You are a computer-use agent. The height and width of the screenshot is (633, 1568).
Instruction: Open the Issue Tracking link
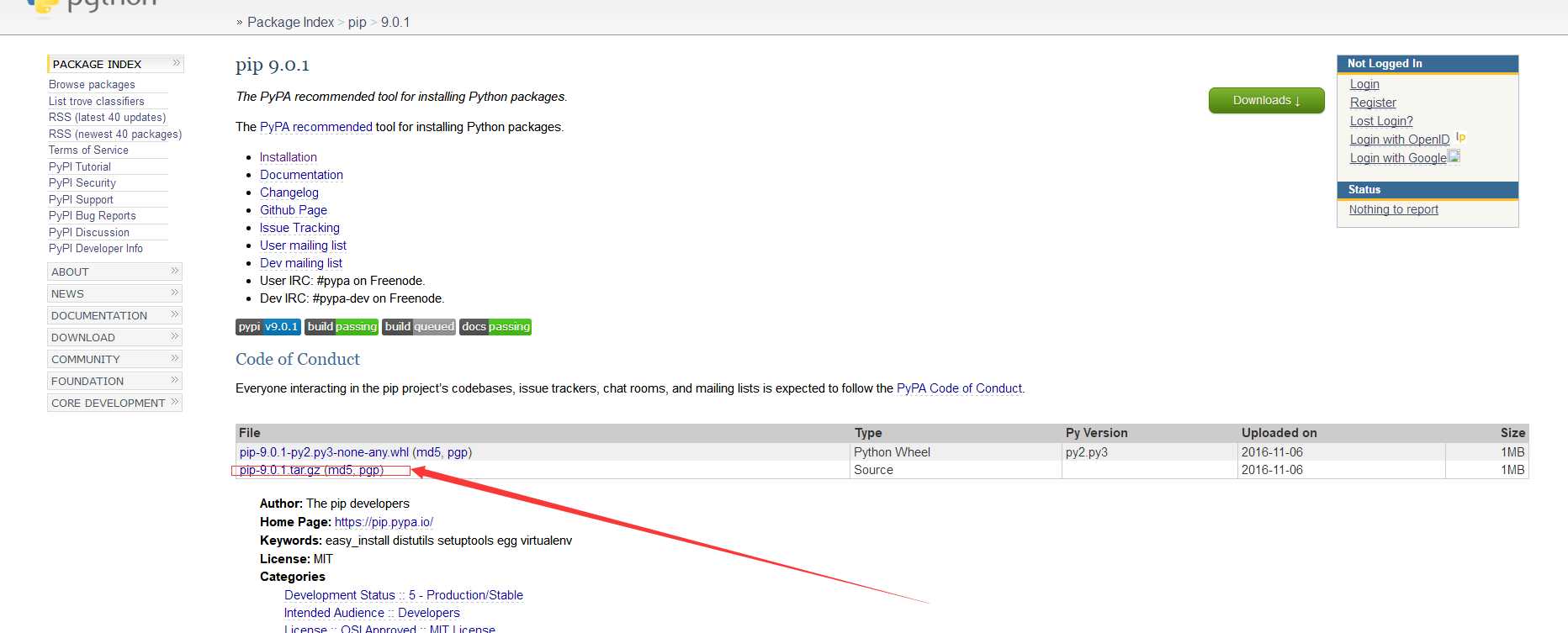pyautogui.click(x=299, y=228)
